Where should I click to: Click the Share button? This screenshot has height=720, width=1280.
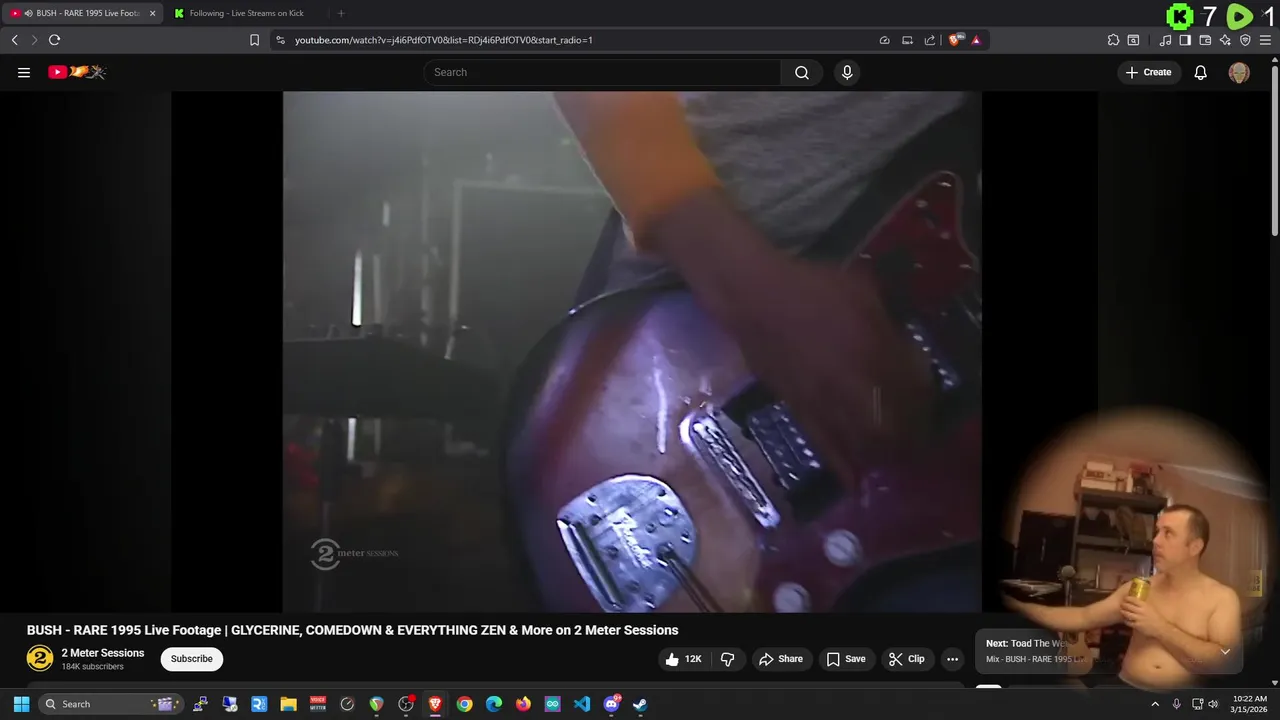[x=780, y=659]
